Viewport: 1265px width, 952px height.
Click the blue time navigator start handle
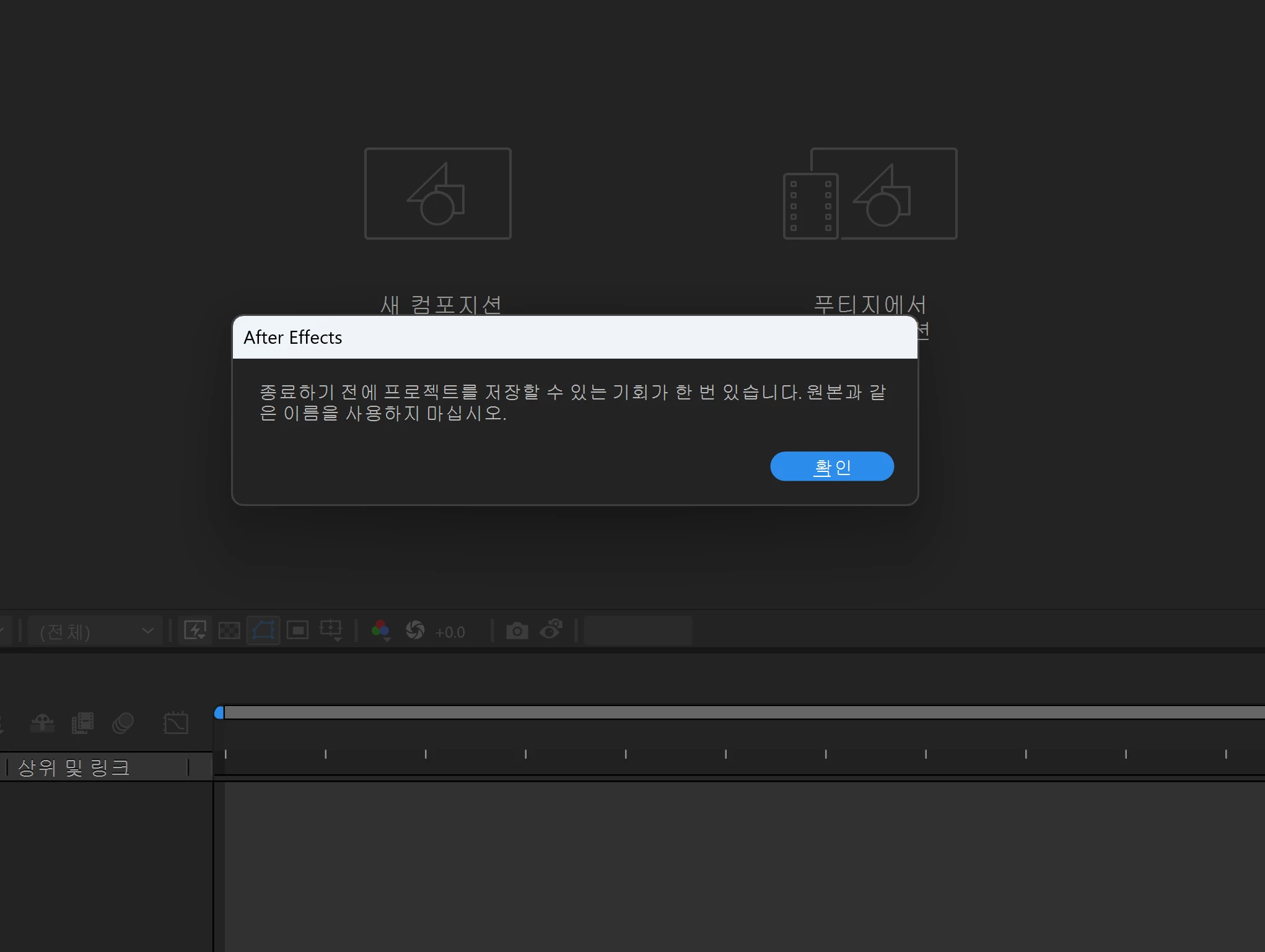pos(219,713)
